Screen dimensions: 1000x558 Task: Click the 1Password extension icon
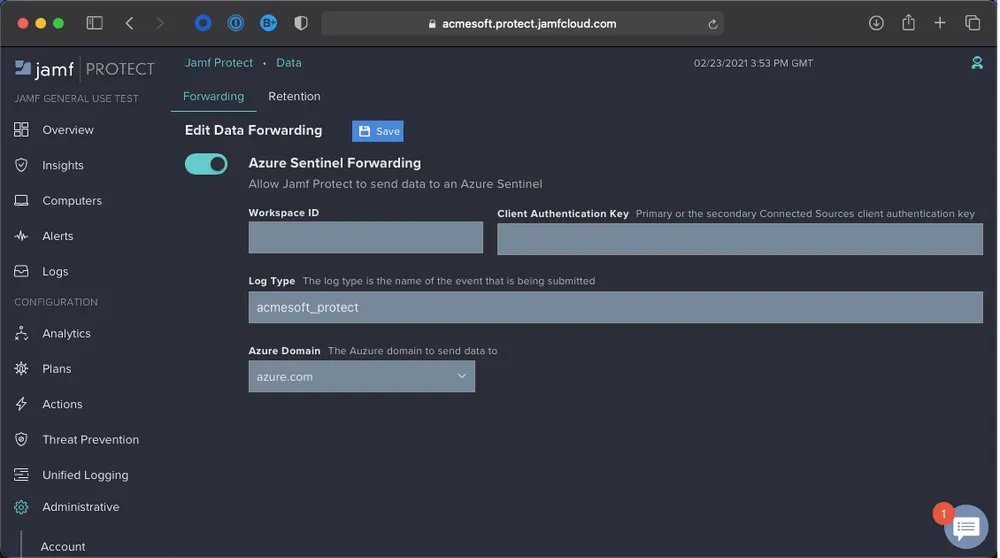(x=235, y=23)
